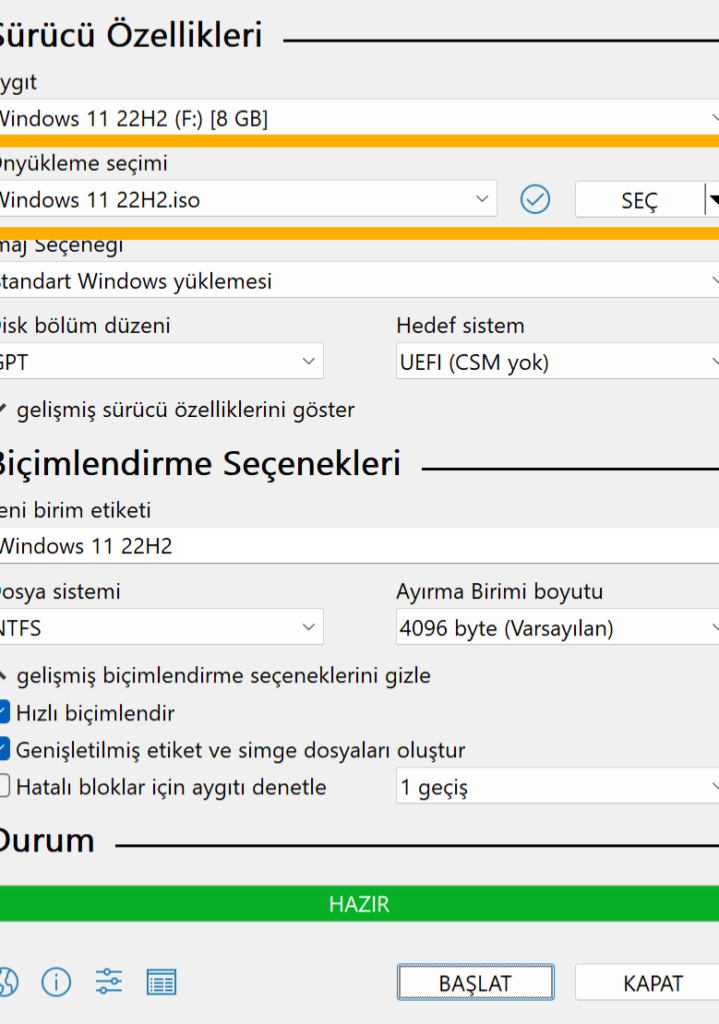Screen dimensions: 719x1024
Task: Disable Genişletilmiş etiket ve simge dosyaları oluştur
Action: tap(4, 749)
